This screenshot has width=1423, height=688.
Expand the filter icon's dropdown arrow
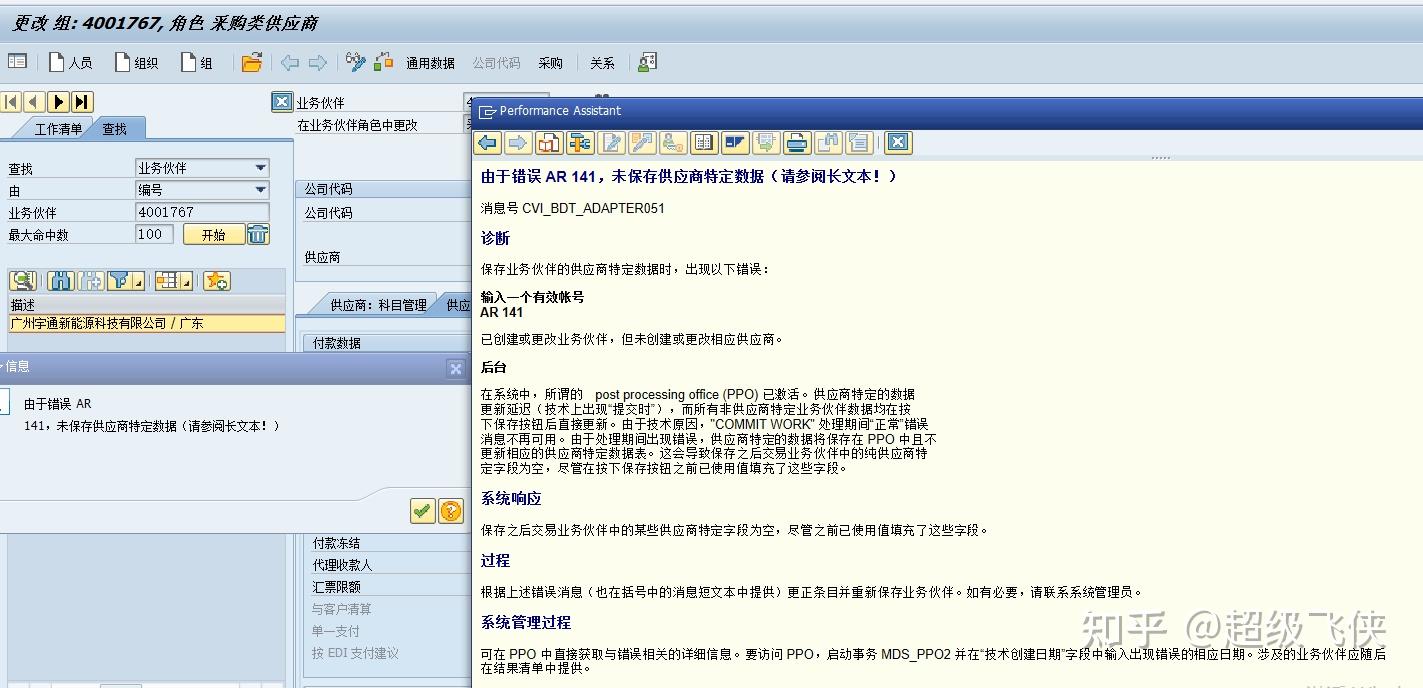click(x=139, y=282)
